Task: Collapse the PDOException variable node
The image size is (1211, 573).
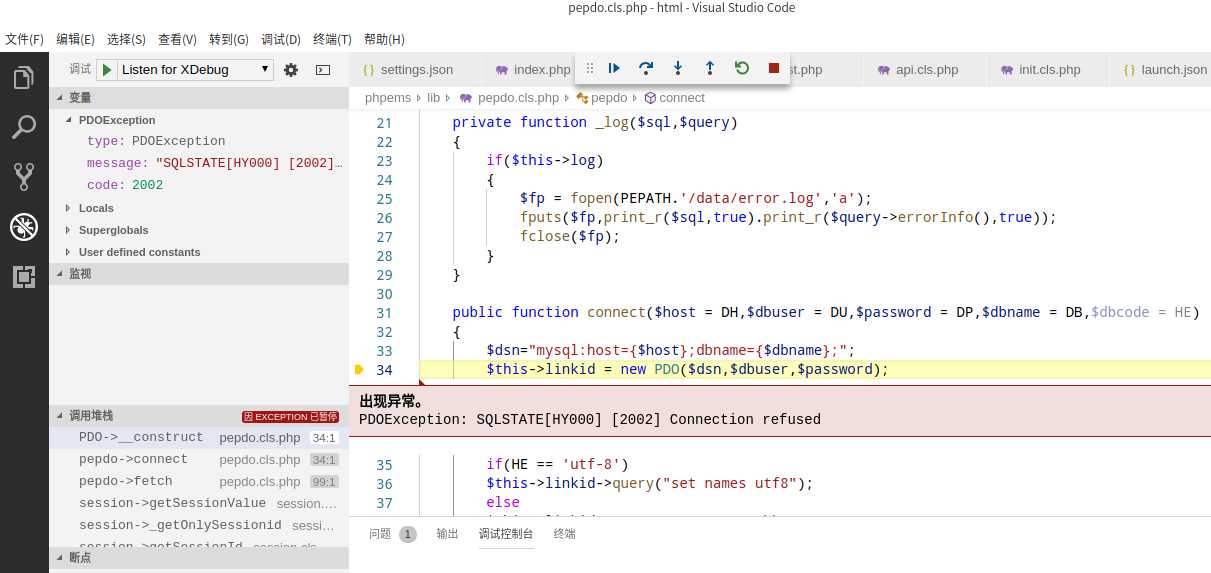Action: [x=199, y=120]
